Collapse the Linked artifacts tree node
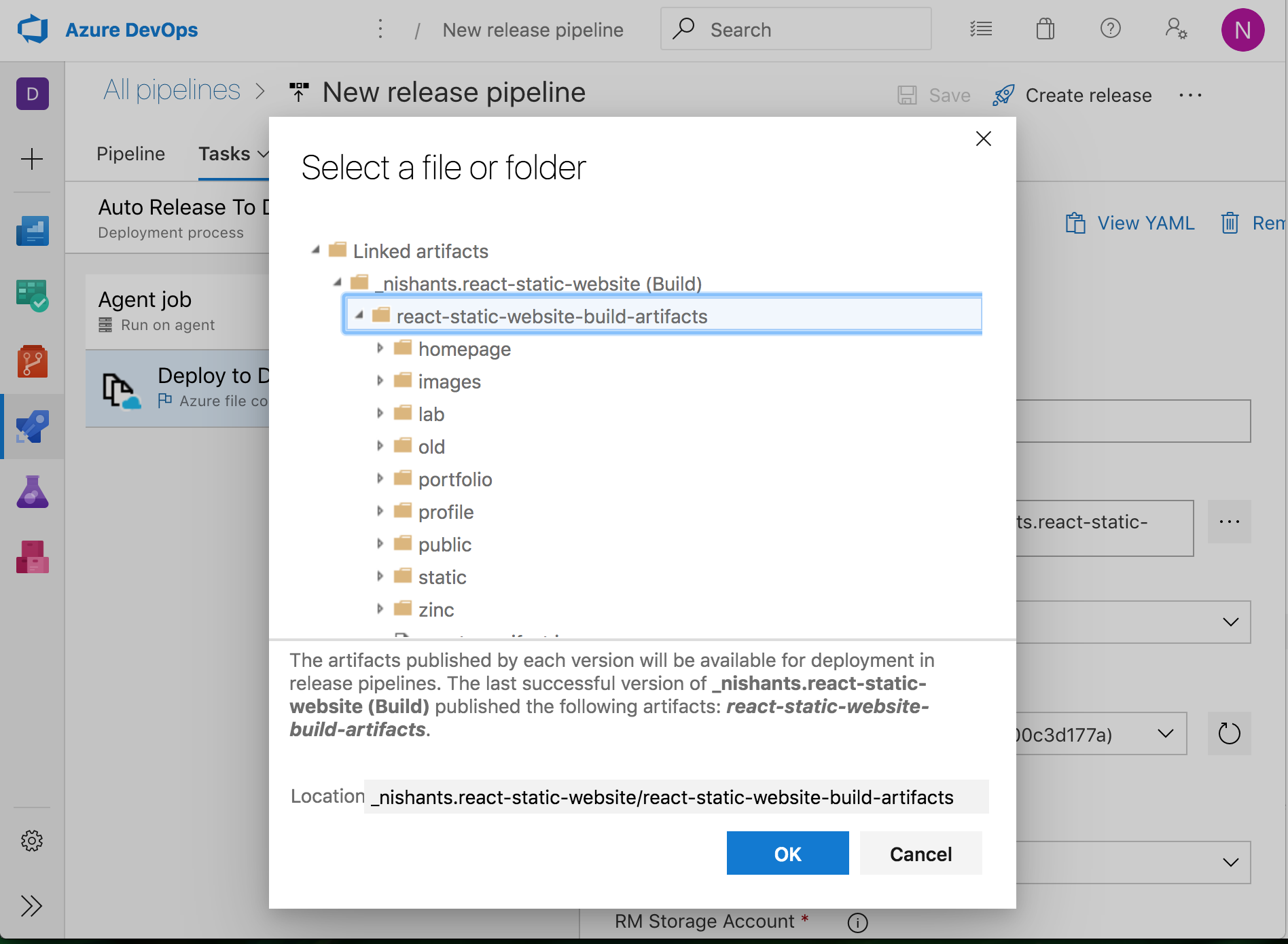 pos(316,251)
